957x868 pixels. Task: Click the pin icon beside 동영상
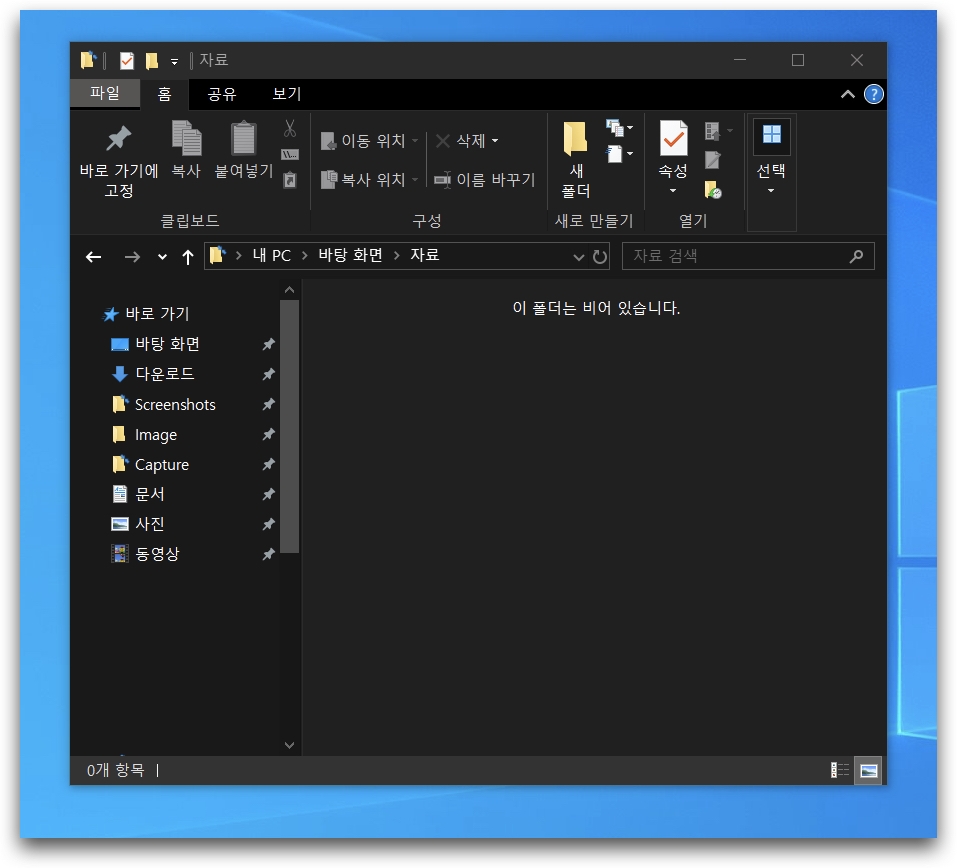pyautogui.click(x=268, y=554)
